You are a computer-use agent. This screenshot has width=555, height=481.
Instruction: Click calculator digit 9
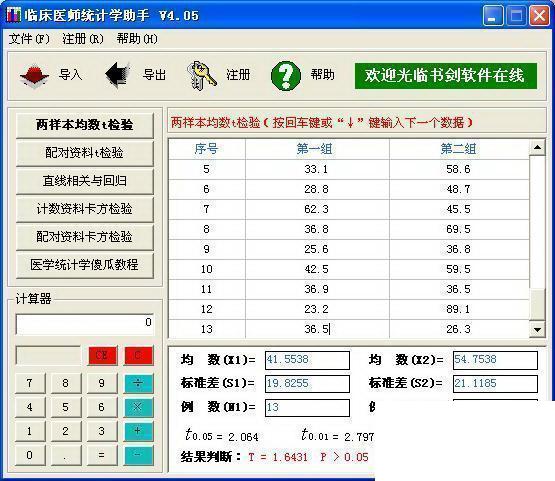[102, 383]
